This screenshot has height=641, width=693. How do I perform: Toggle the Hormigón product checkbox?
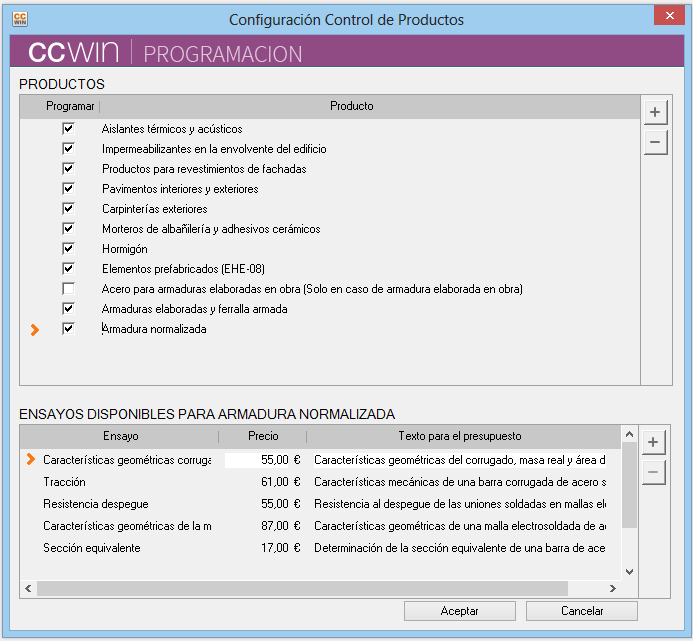click(68, 249)
